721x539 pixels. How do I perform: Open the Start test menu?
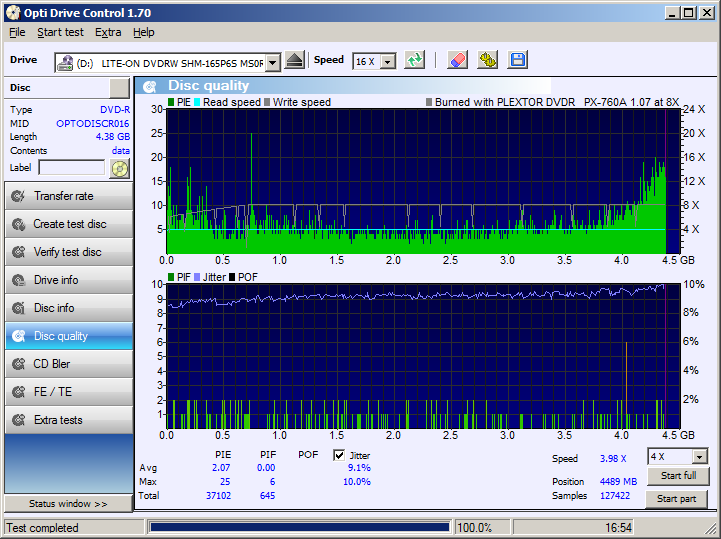click(x=60, y=32)
